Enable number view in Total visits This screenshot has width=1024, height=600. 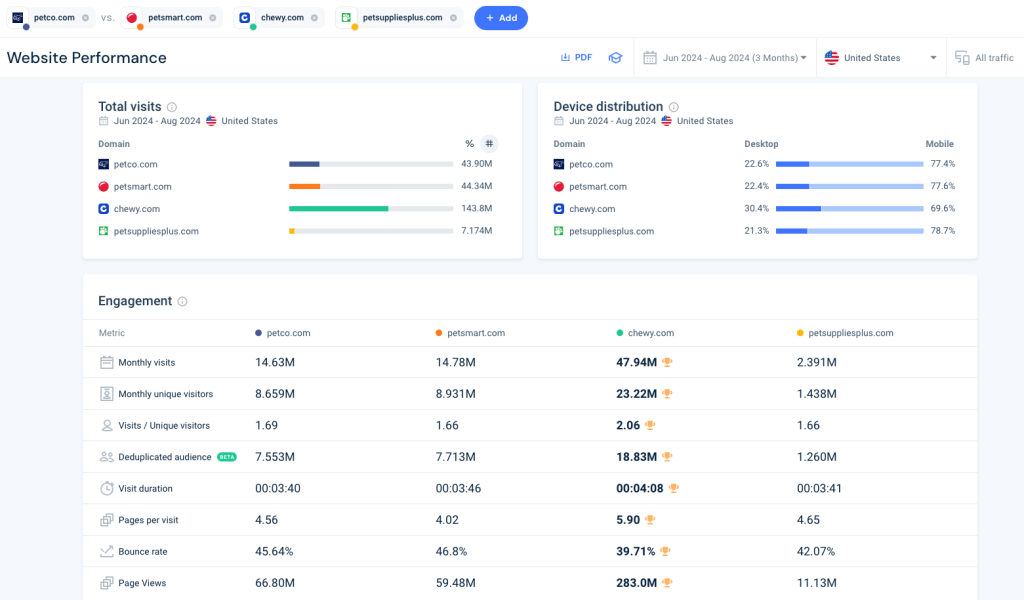[488, 143]
